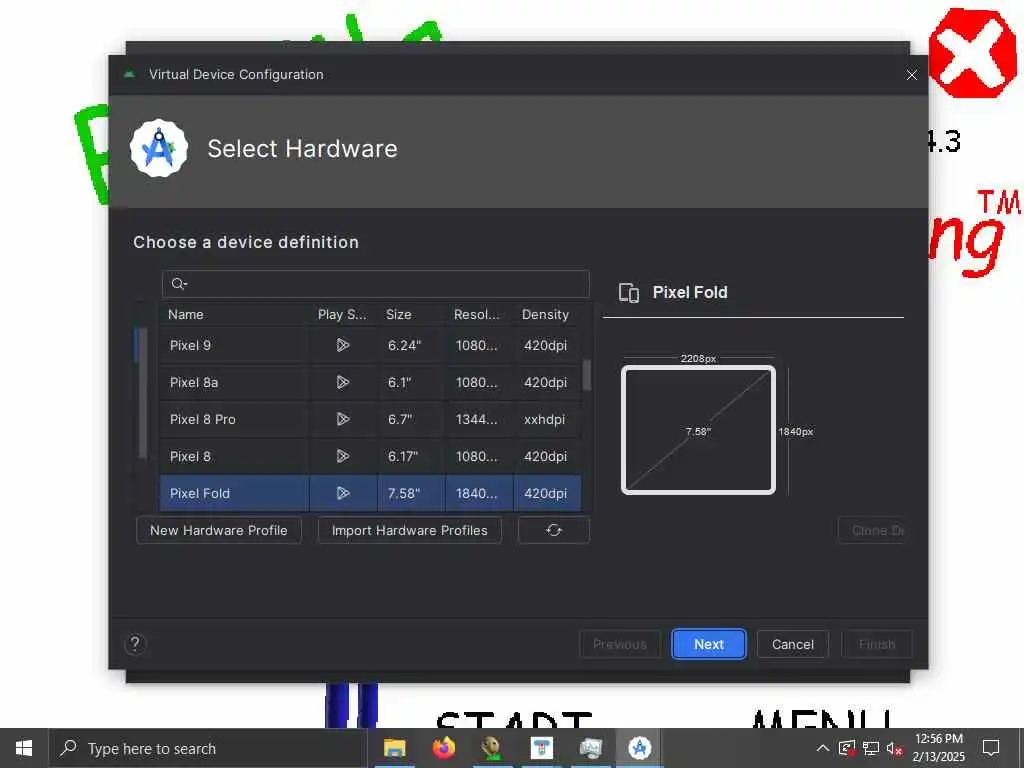Click the search magnifier icon in device filter
This screenshot has height=768, width=1024.
(x=178, y=283)
